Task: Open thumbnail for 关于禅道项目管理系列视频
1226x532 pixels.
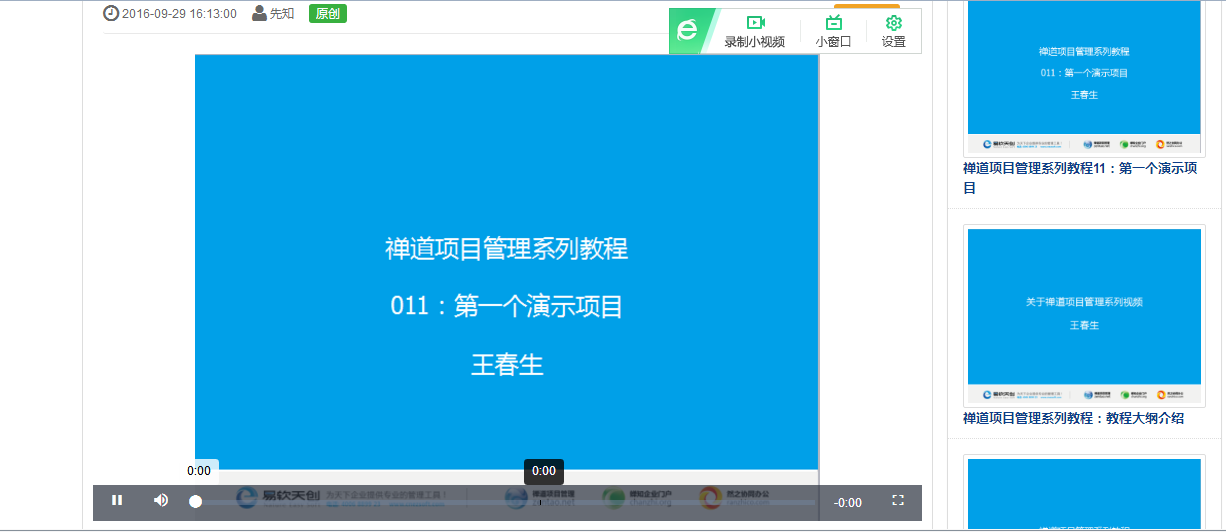Action: [1084, 315]
